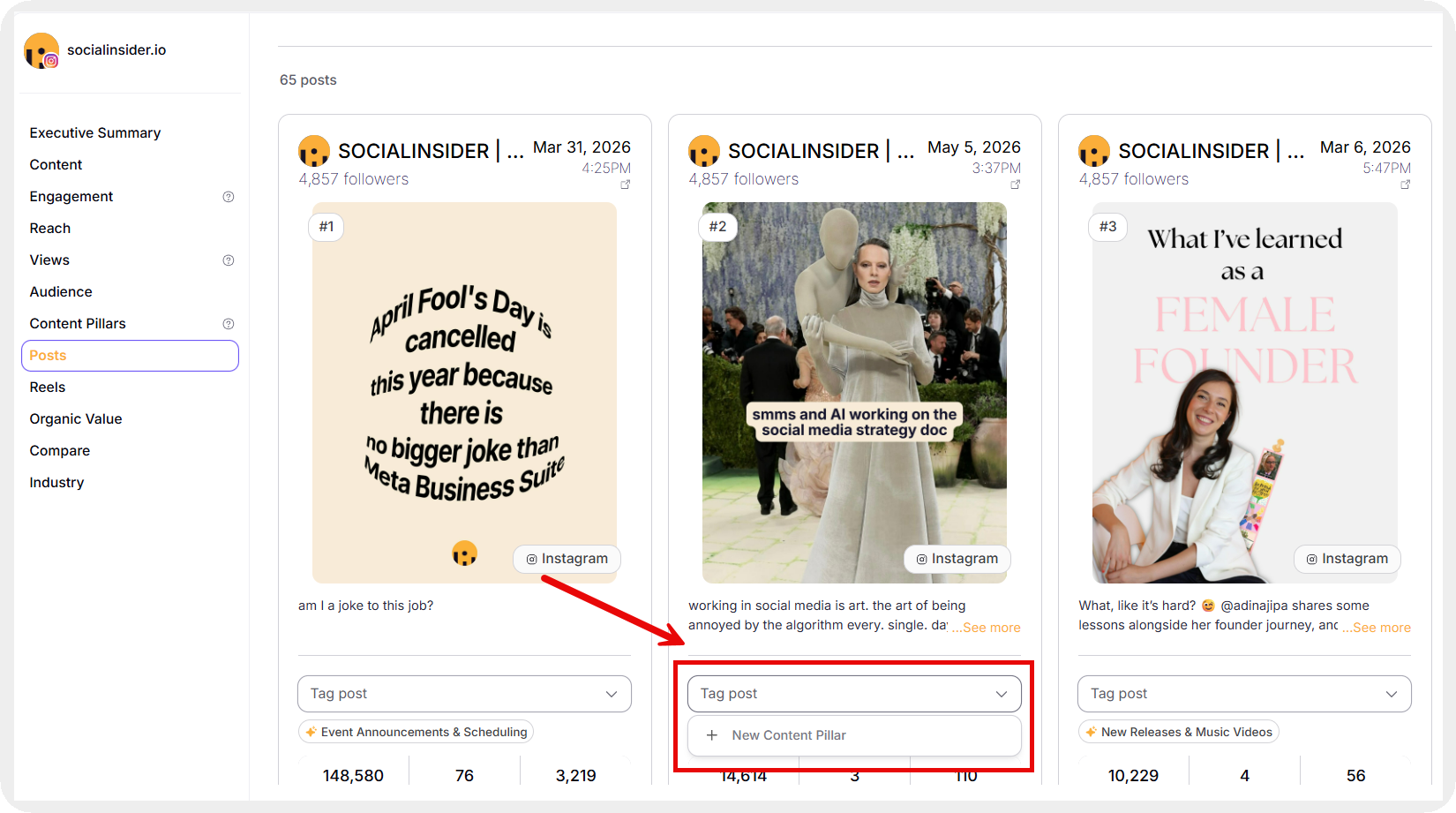Open the Engagement section
The width and height of the screenshot is (1456, 813).
[x=71, y=197]
